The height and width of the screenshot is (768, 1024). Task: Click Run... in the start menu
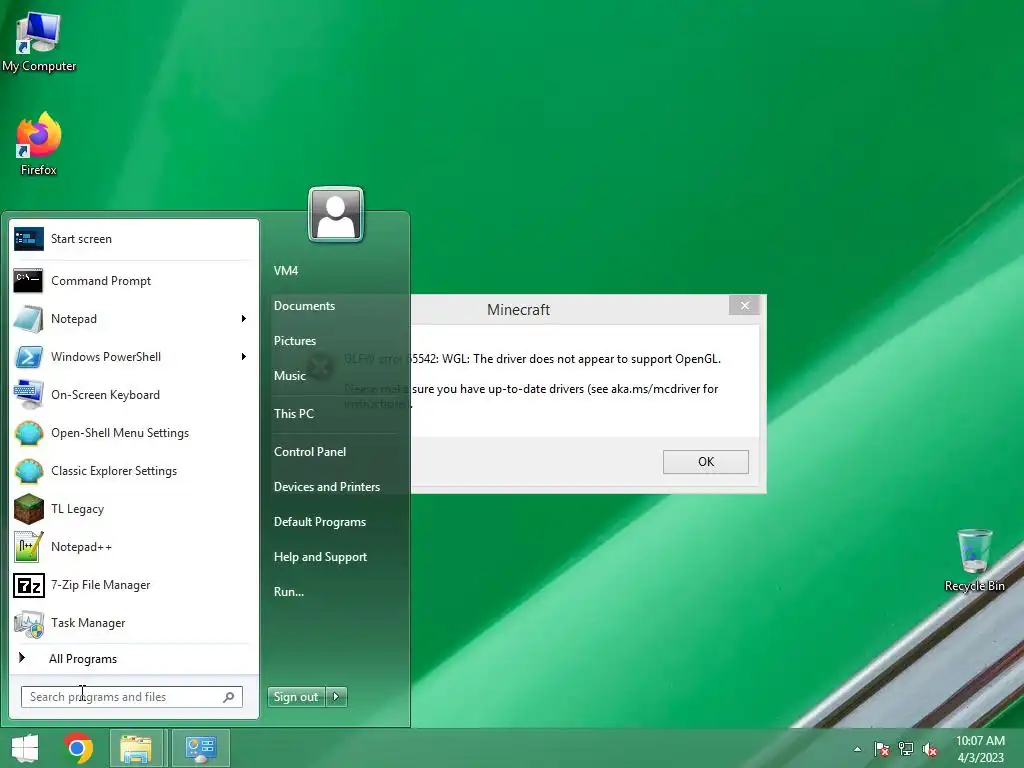click(289, 592)
